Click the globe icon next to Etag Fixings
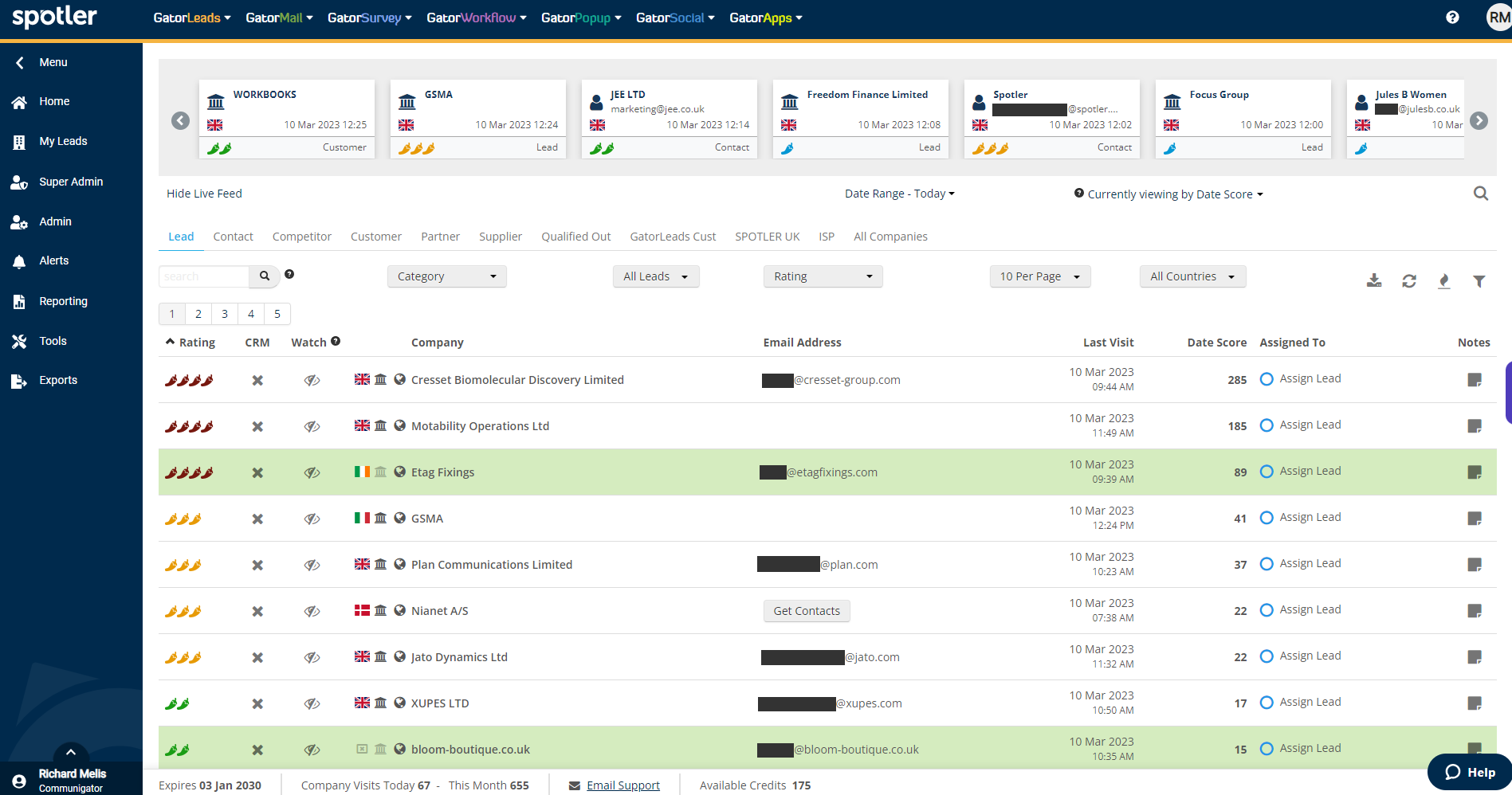1512x795 pixels. 400,472
